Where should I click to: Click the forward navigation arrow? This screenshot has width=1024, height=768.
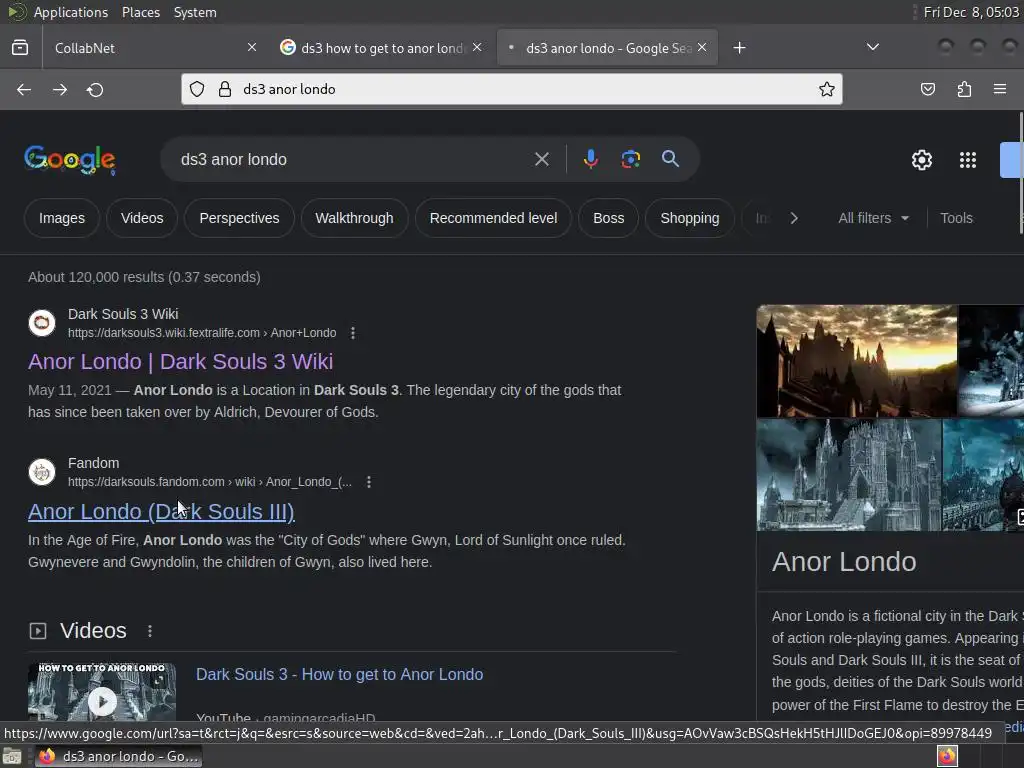coord(60,89)
